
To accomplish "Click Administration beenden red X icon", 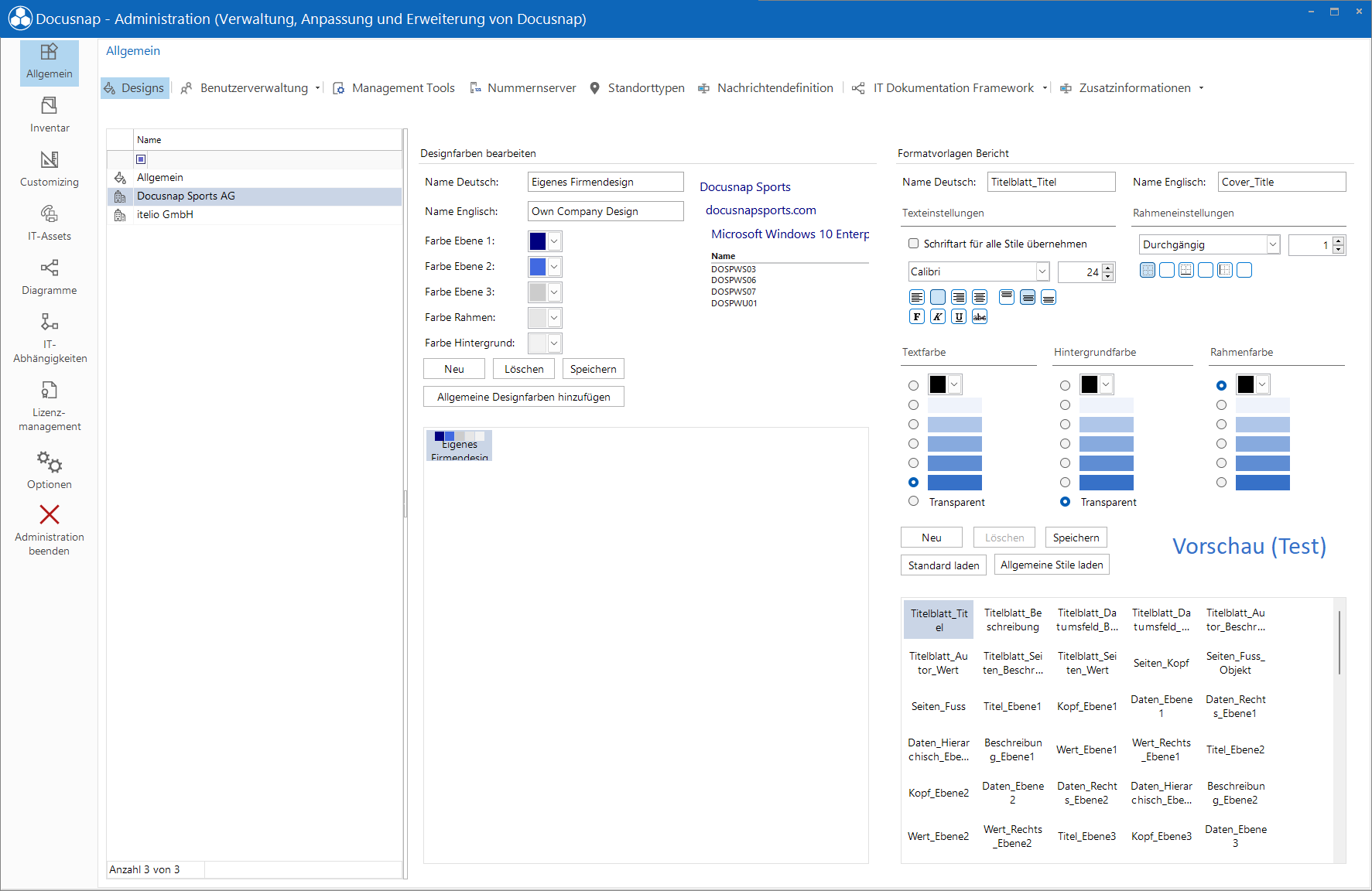I will (49, 514).
